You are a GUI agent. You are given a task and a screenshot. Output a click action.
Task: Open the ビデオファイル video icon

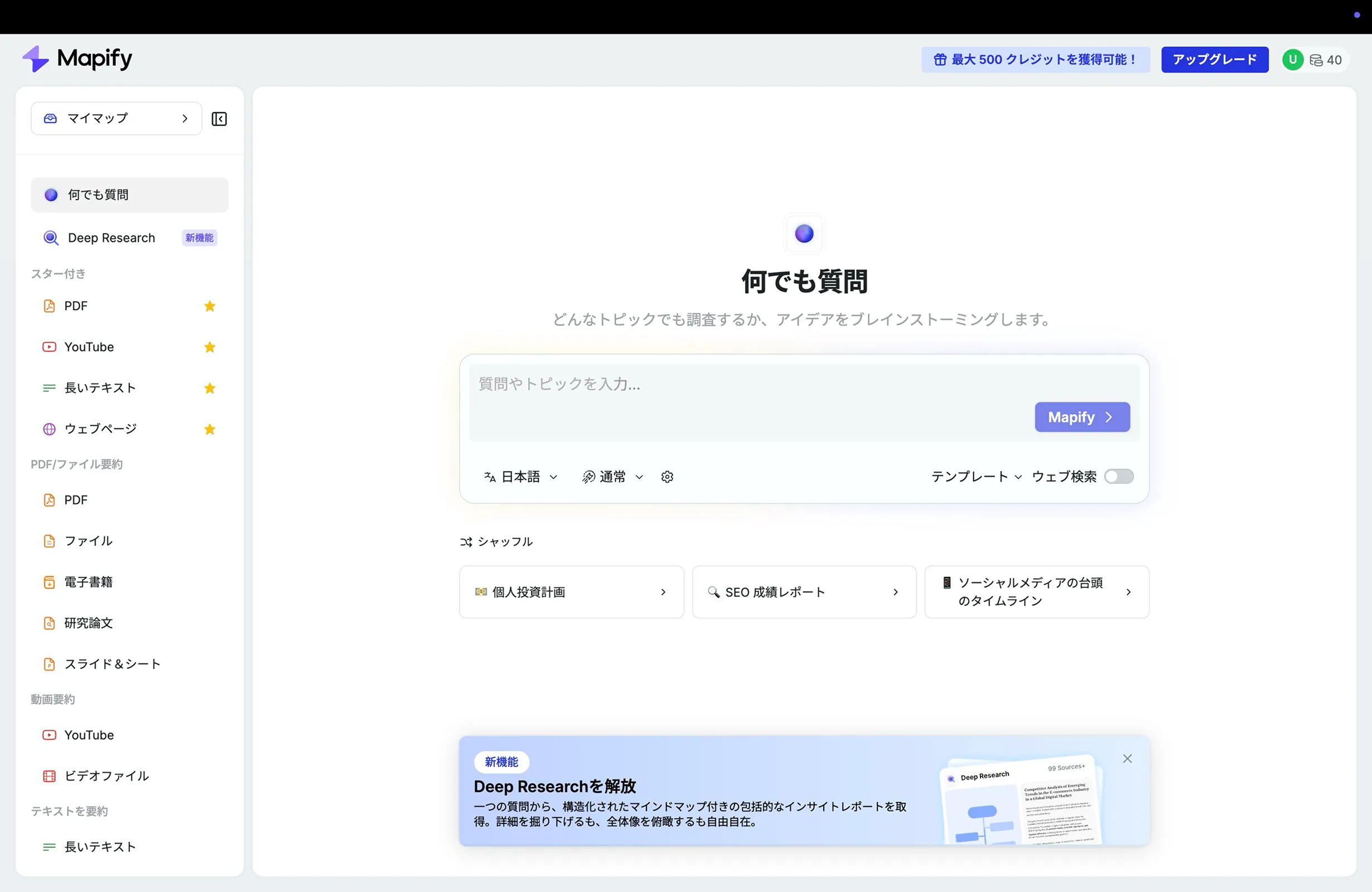pyautogui.click(x=49, y=775)
